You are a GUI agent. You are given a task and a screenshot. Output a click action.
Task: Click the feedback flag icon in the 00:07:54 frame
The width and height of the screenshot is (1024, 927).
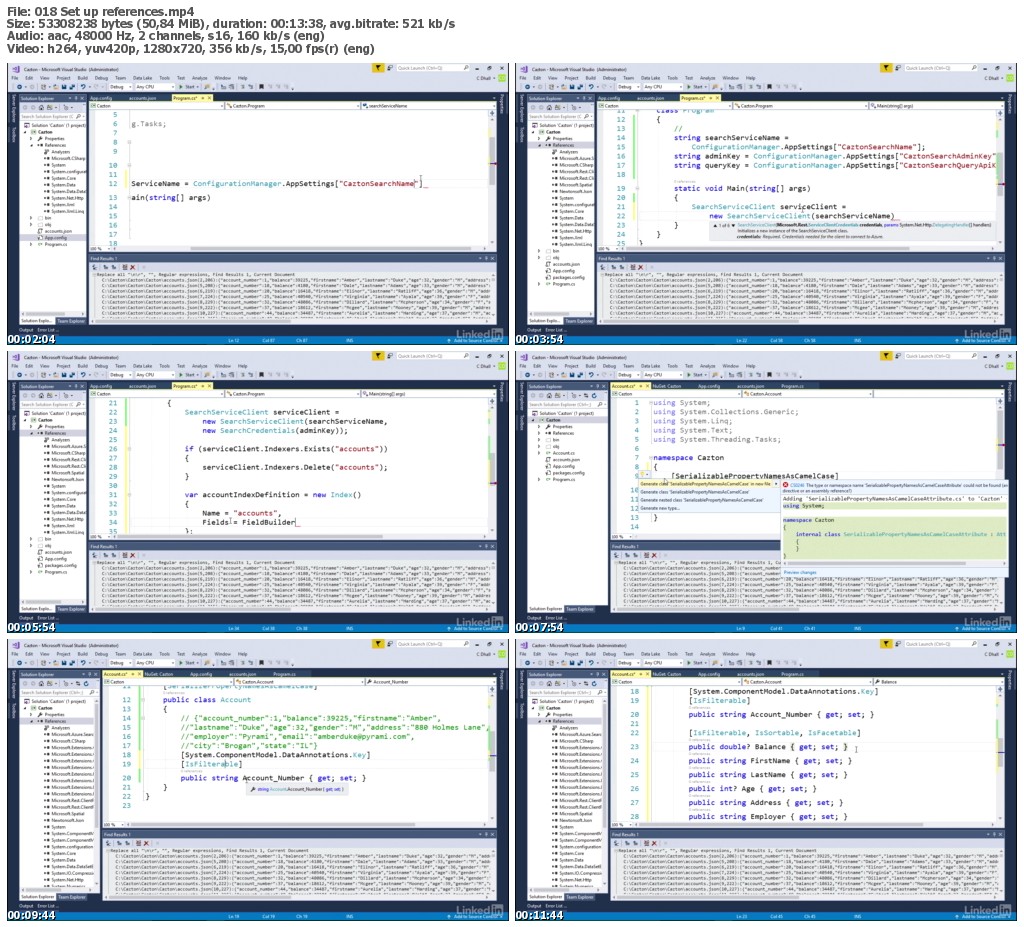(886, 356)
